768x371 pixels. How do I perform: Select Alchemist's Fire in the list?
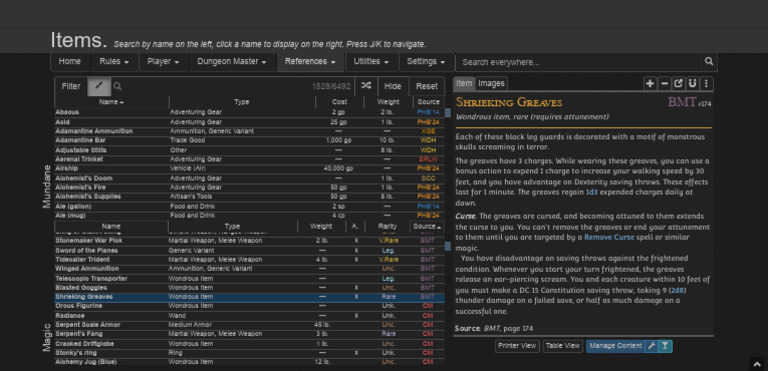coord(249,187)
